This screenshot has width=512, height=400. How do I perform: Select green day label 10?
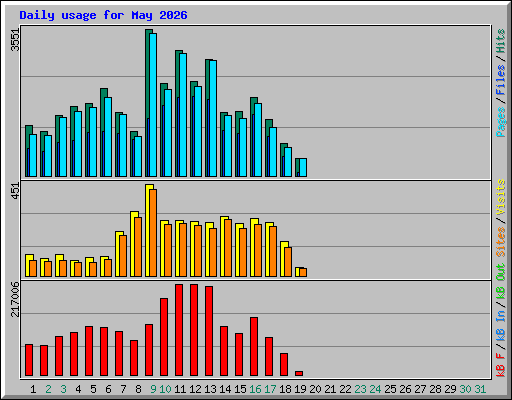click(x=165, y=389)
